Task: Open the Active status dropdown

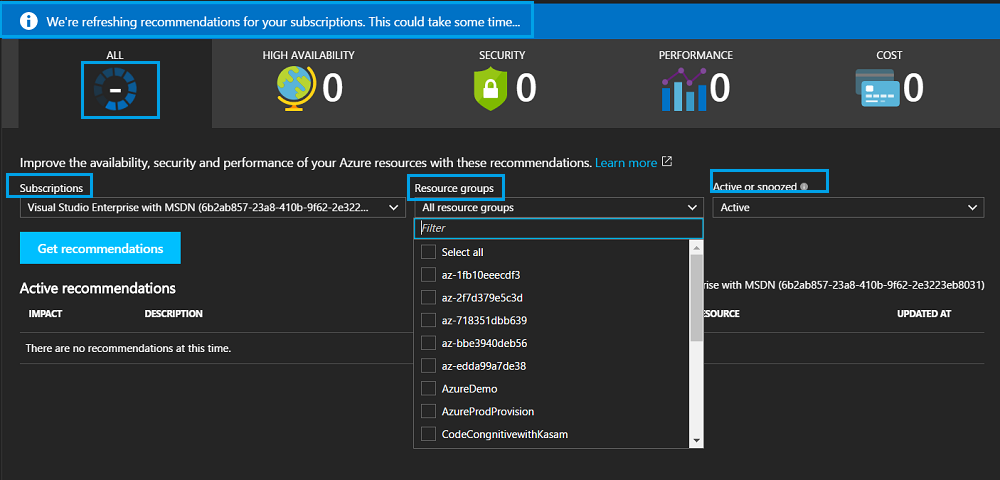Action: (847, 208)
